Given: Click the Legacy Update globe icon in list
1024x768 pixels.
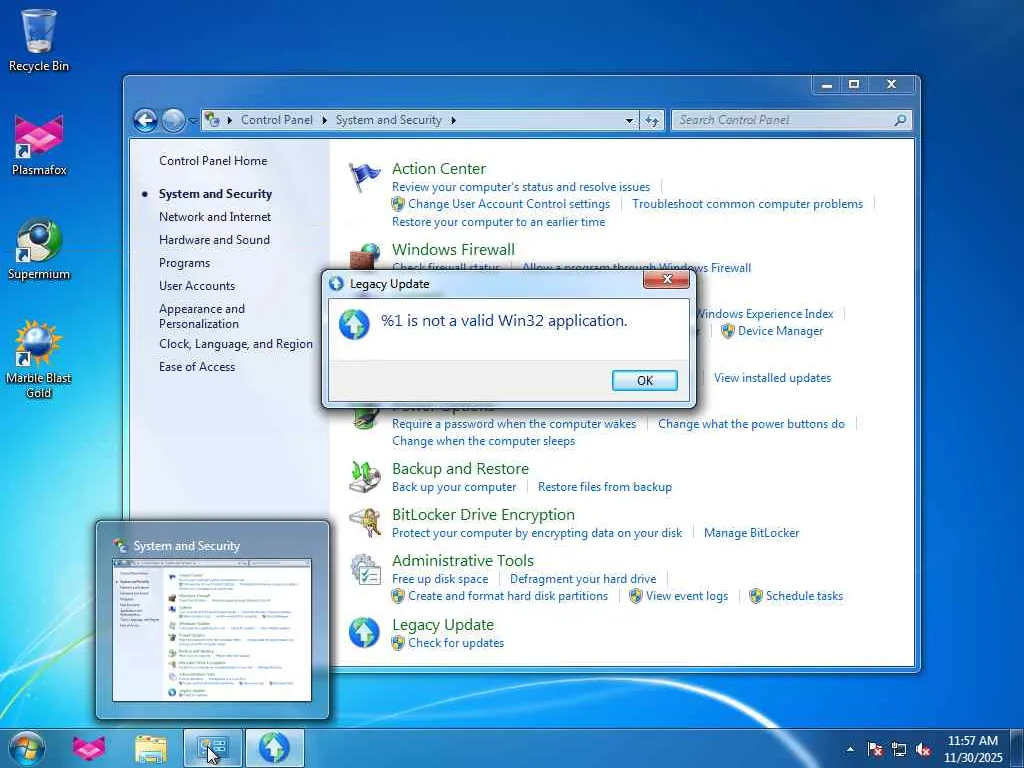Looking at the screenshot, I should coord(364,632).
